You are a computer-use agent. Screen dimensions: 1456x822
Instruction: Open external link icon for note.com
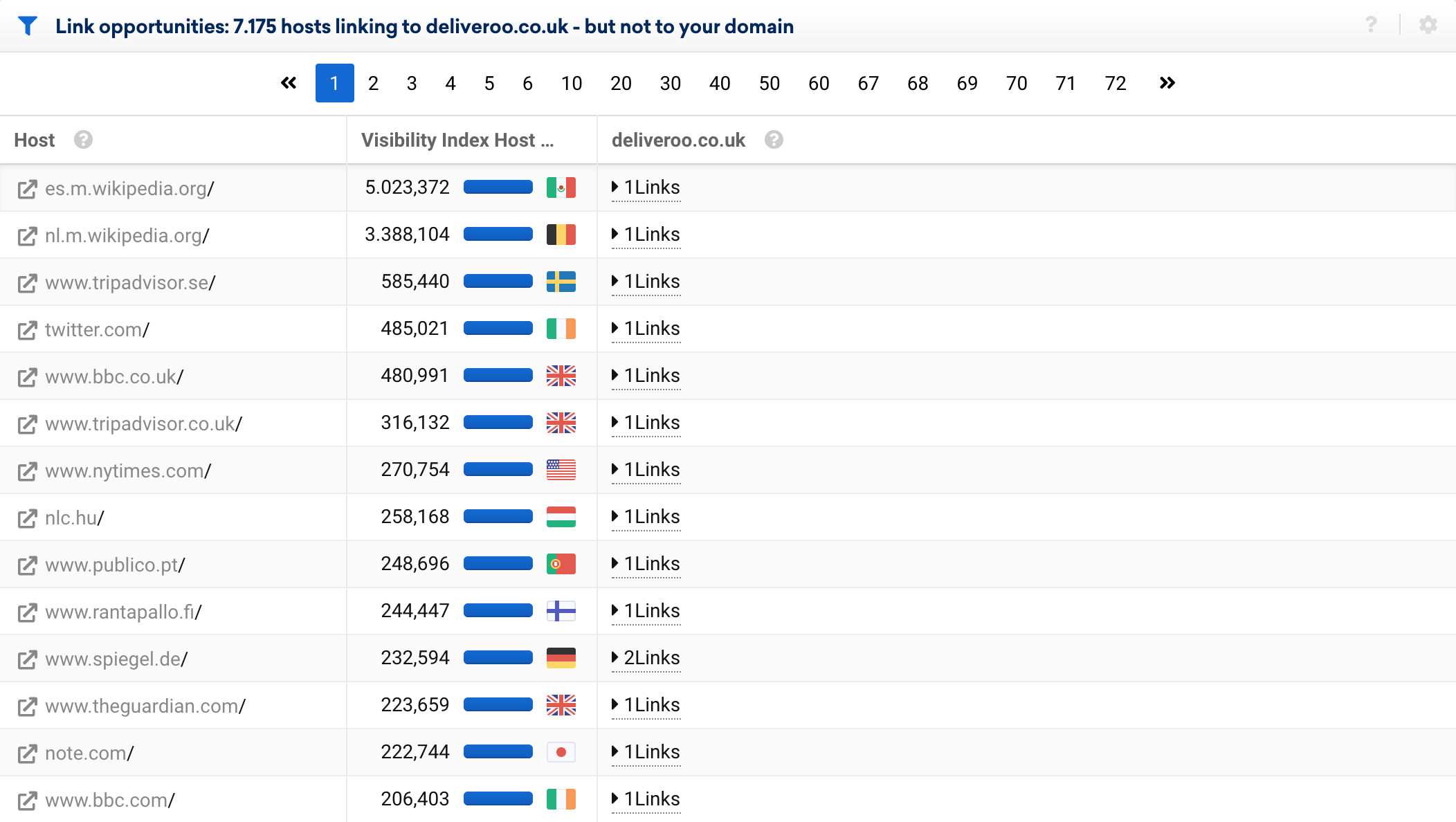click(x=27, y=753)
